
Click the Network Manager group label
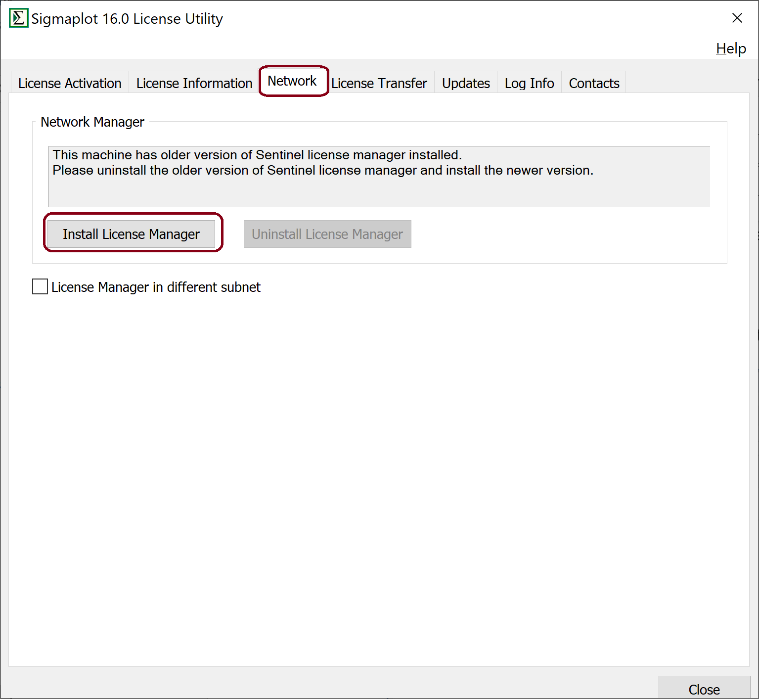click(92, 122)
